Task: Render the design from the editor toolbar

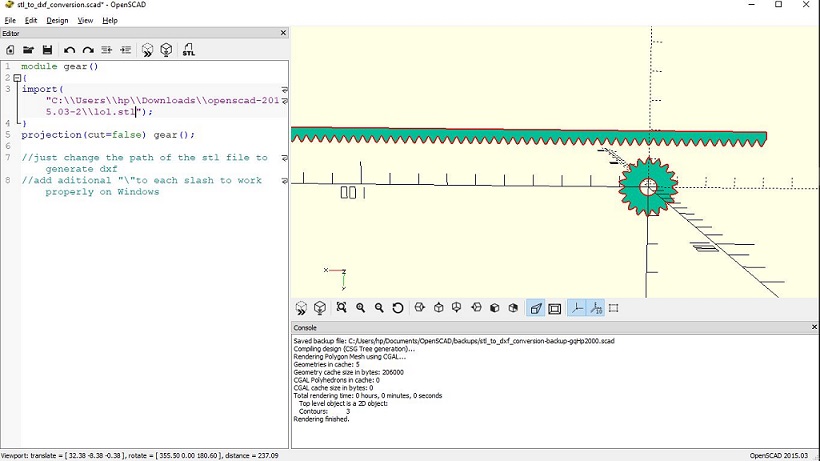Action: pos(166,50)
